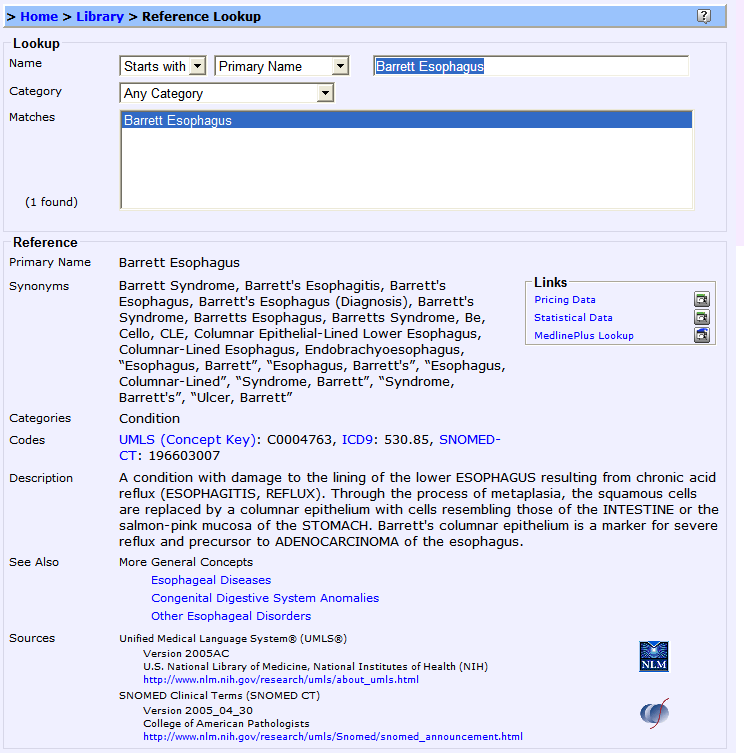Go to Home in breadcrumb

[x=39, y=16]
